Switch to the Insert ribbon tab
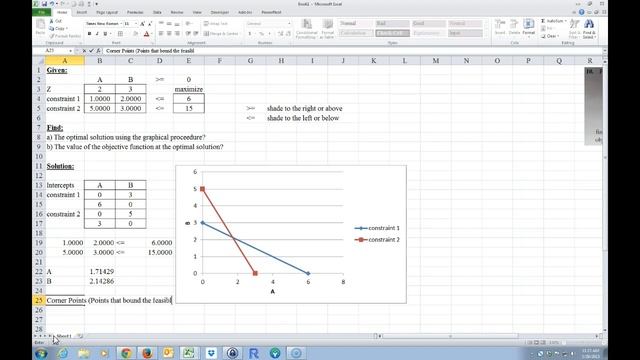Viewport: 640px width, 360px height. tap(82, 13)
